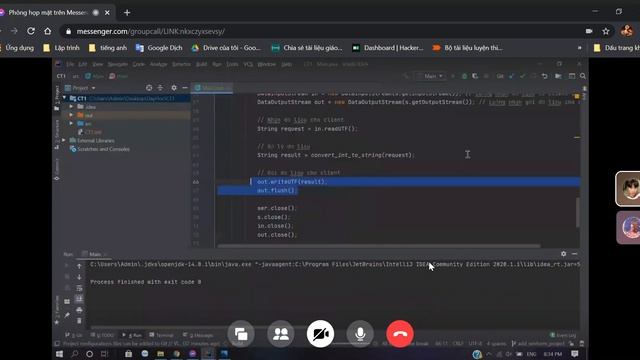The image size is (640, 360).
Task: Click the first participant thumbnail
Action: point(629,189)
